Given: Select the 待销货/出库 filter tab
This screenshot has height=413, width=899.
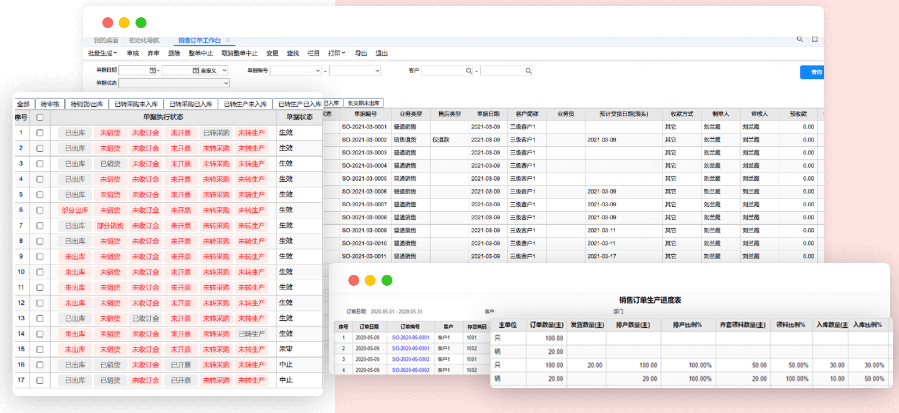Looking at the screenshot, I should (x=86, y=104).
